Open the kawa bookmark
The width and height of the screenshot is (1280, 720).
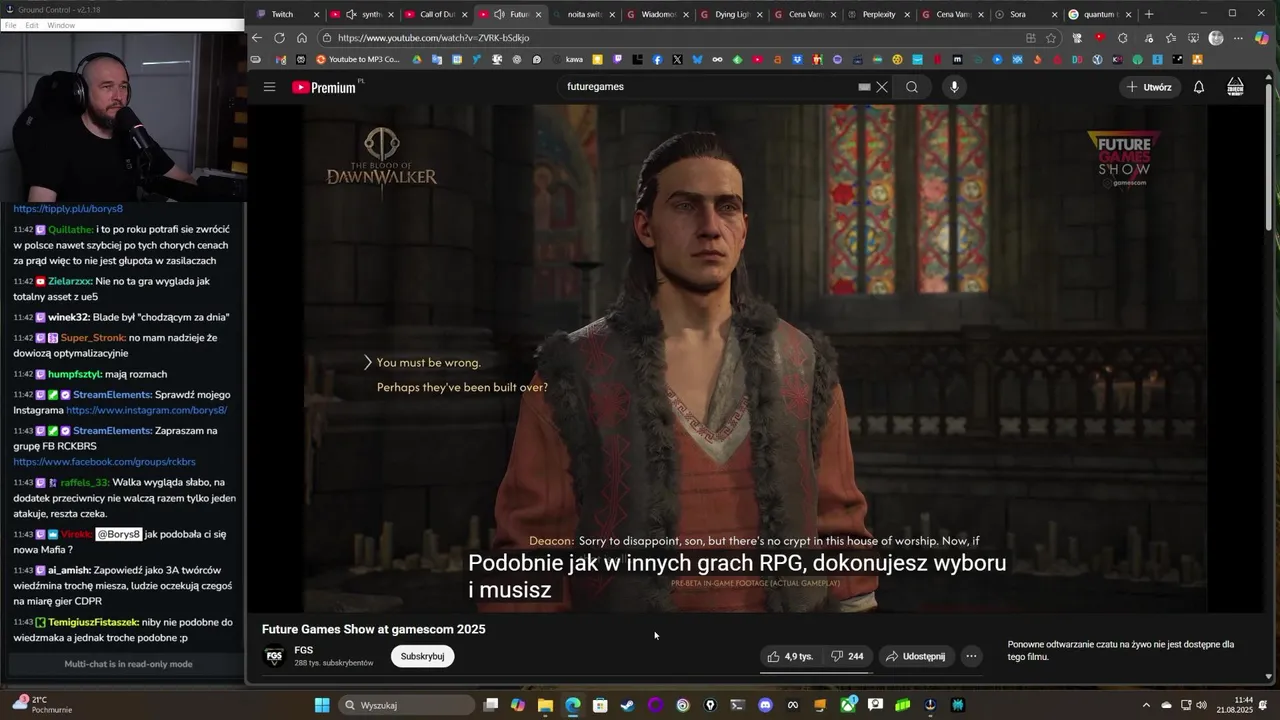click(x=568, y=59)
